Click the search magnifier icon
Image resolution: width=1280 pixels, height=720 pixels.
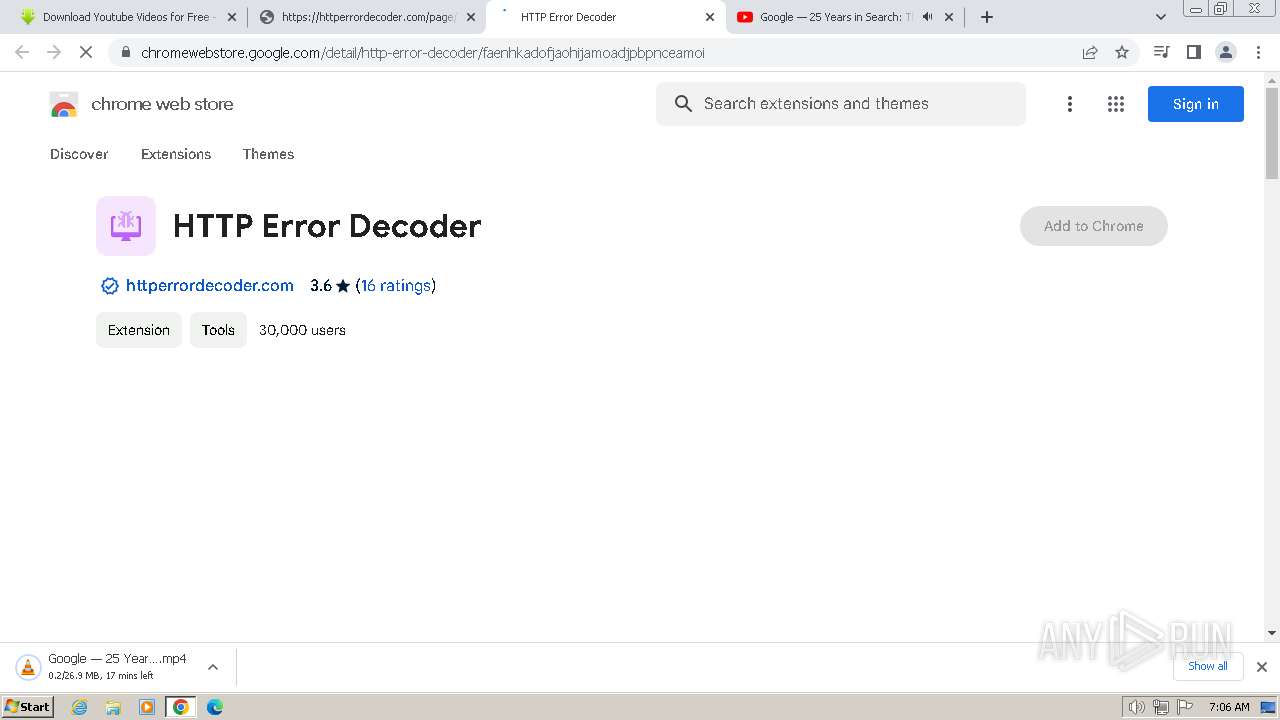[683, 104]
